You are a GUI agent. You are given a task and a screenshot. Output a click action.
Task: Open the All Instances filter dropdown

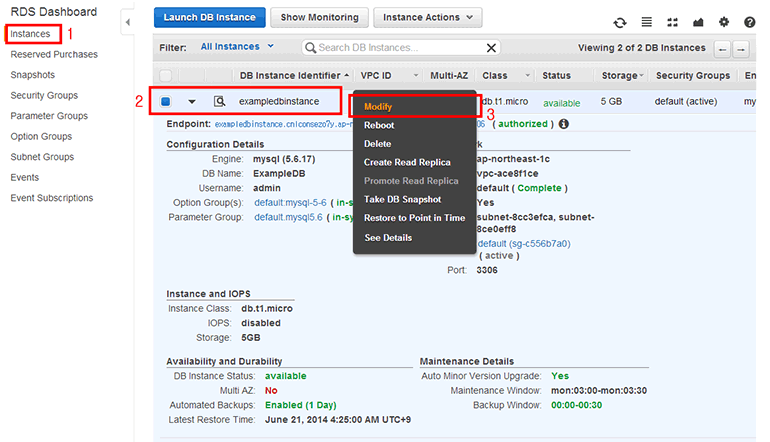point(238,47)
